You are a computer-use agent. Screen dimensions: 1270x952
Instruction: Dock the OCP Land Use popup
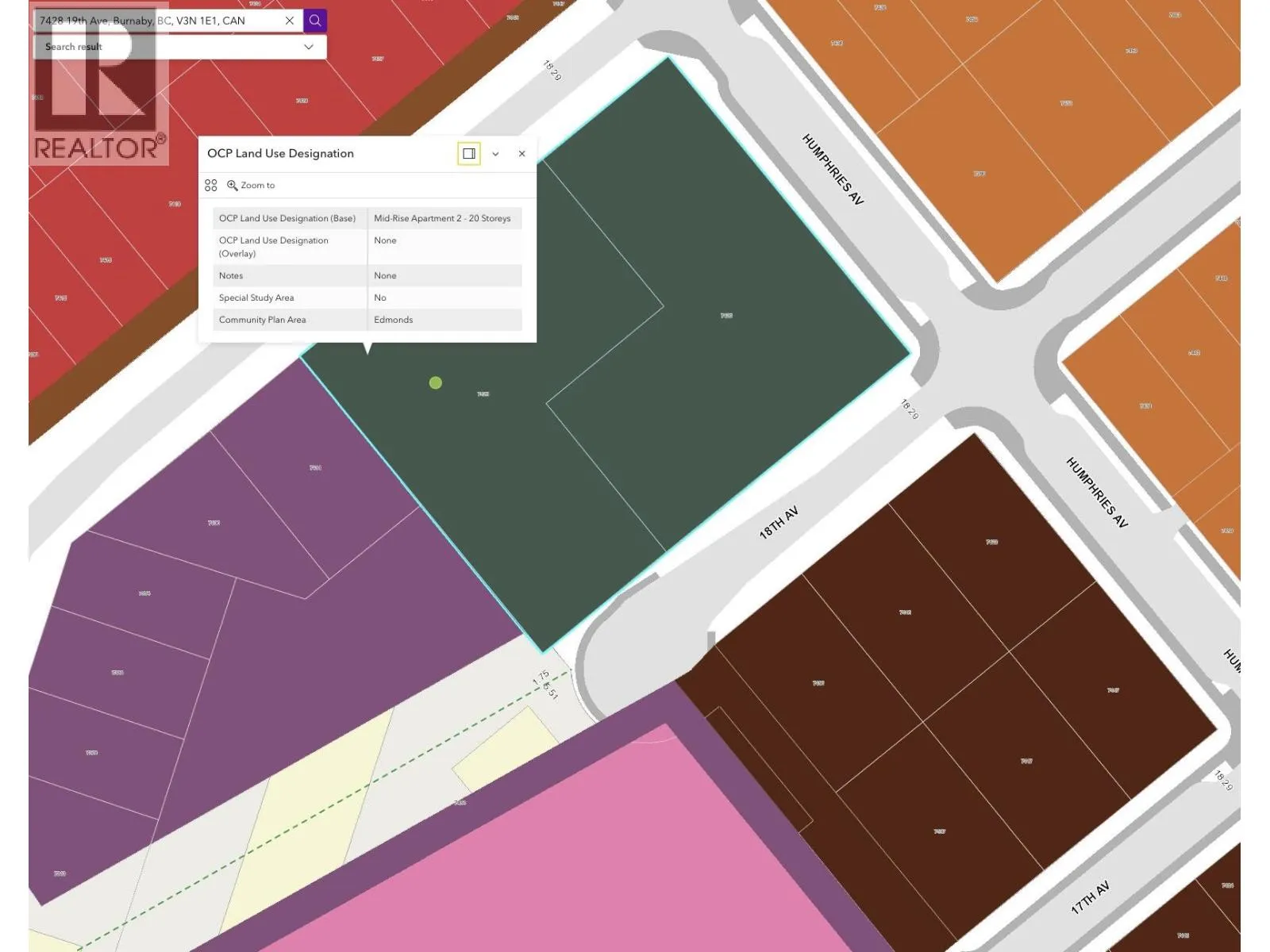coord(469,153)
